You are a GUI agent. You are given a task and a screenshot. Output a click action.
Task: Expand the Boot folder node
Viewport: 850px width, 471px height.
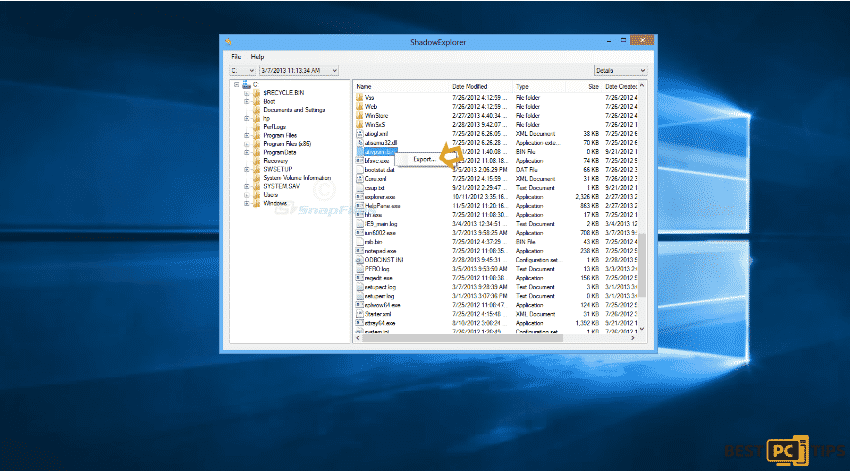[247, 101]
